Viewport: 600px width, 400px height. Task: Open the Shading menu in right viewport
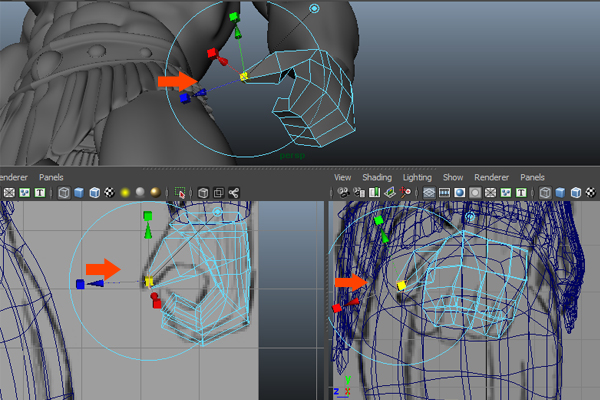tap(377, 177)
